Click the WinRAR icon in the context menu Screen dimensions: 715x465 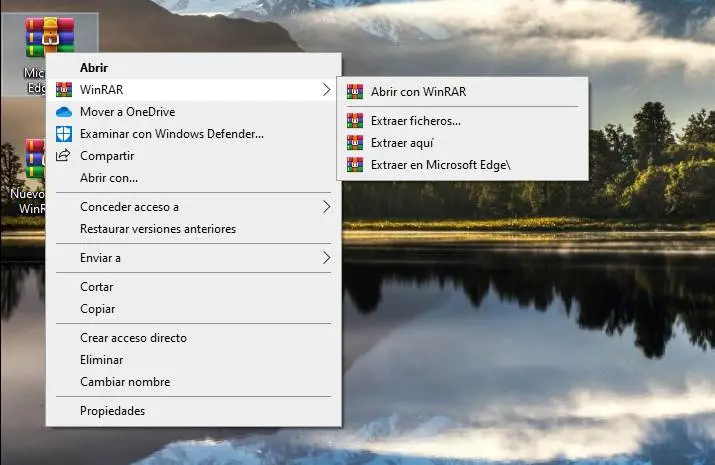pyautogui.click(x=64, y=90)
